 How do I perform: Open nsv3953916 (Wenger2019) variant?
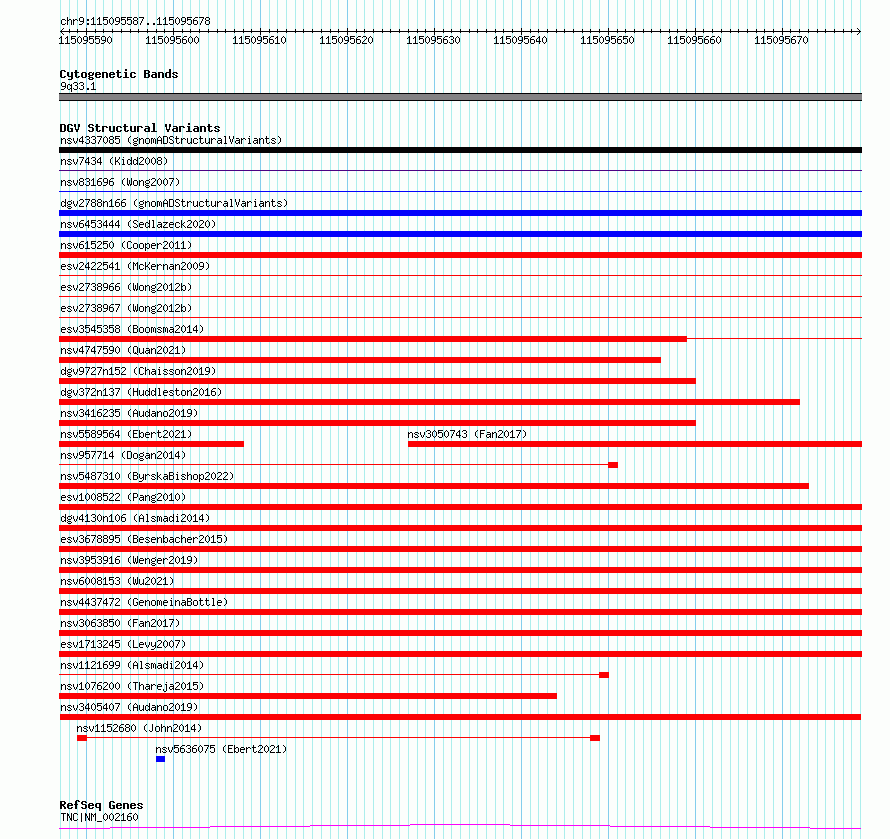129,560
